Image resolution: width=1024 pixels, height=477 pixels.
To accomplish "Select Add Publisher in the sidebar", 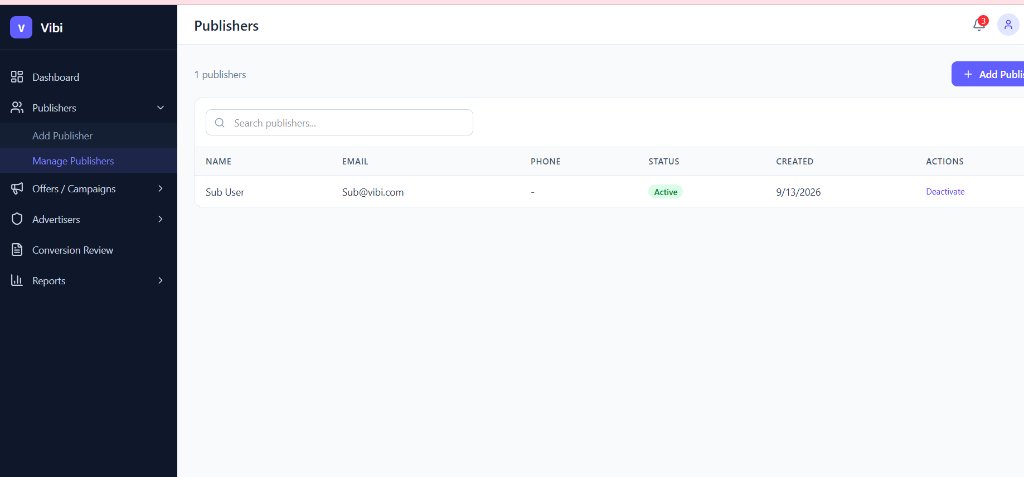I will click(x=88, y=136).
